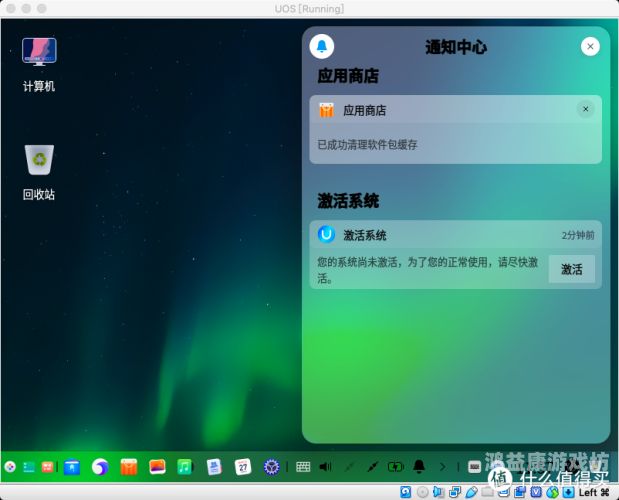Viewport: 619px width, 500px height.
Task: Click the volume speaker icon in dock
Action: click(x=325, y=467)
